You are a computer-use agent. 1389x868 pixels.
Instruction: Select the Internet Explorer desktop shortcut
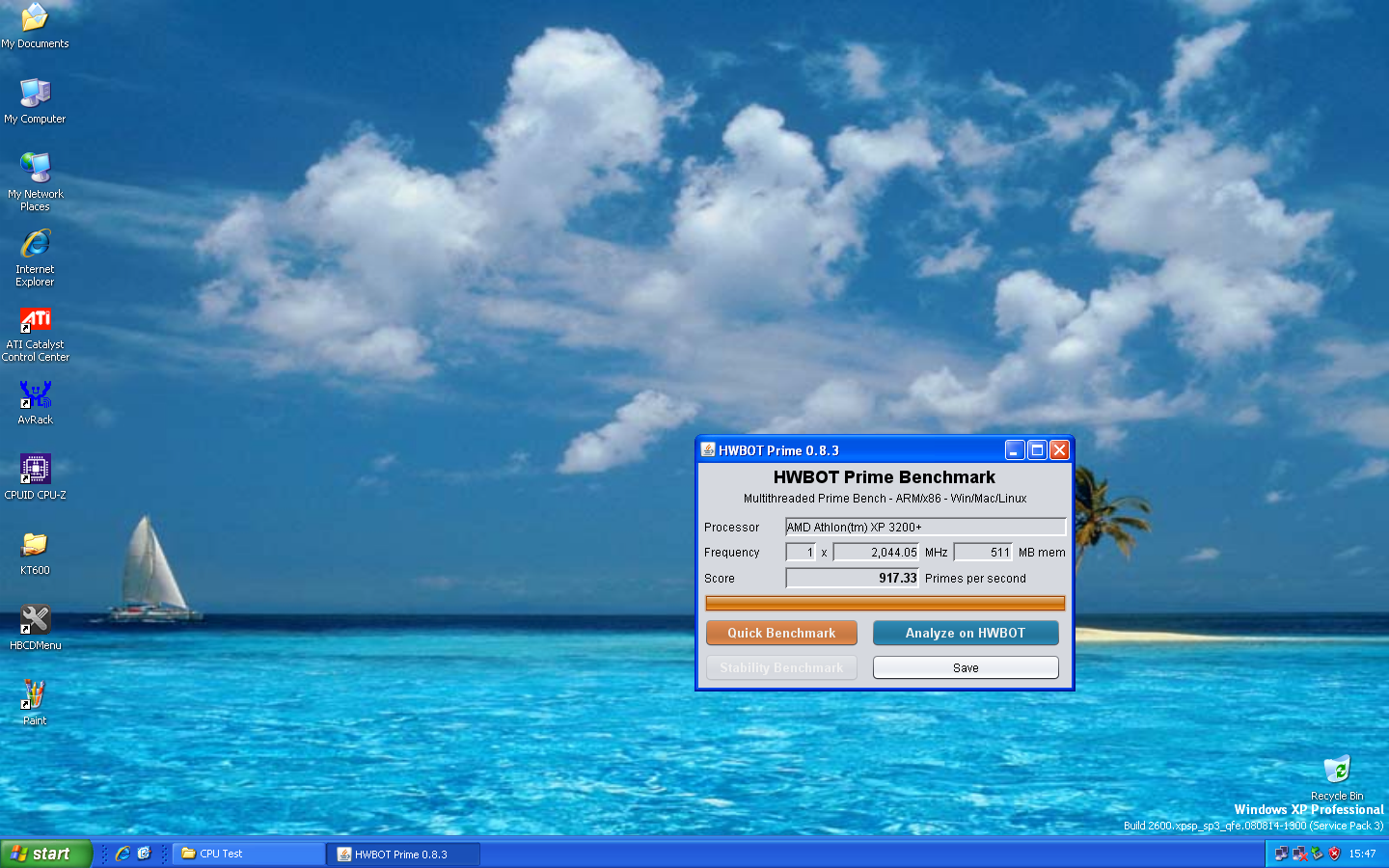pyautogui.click(x=35, y=257)
